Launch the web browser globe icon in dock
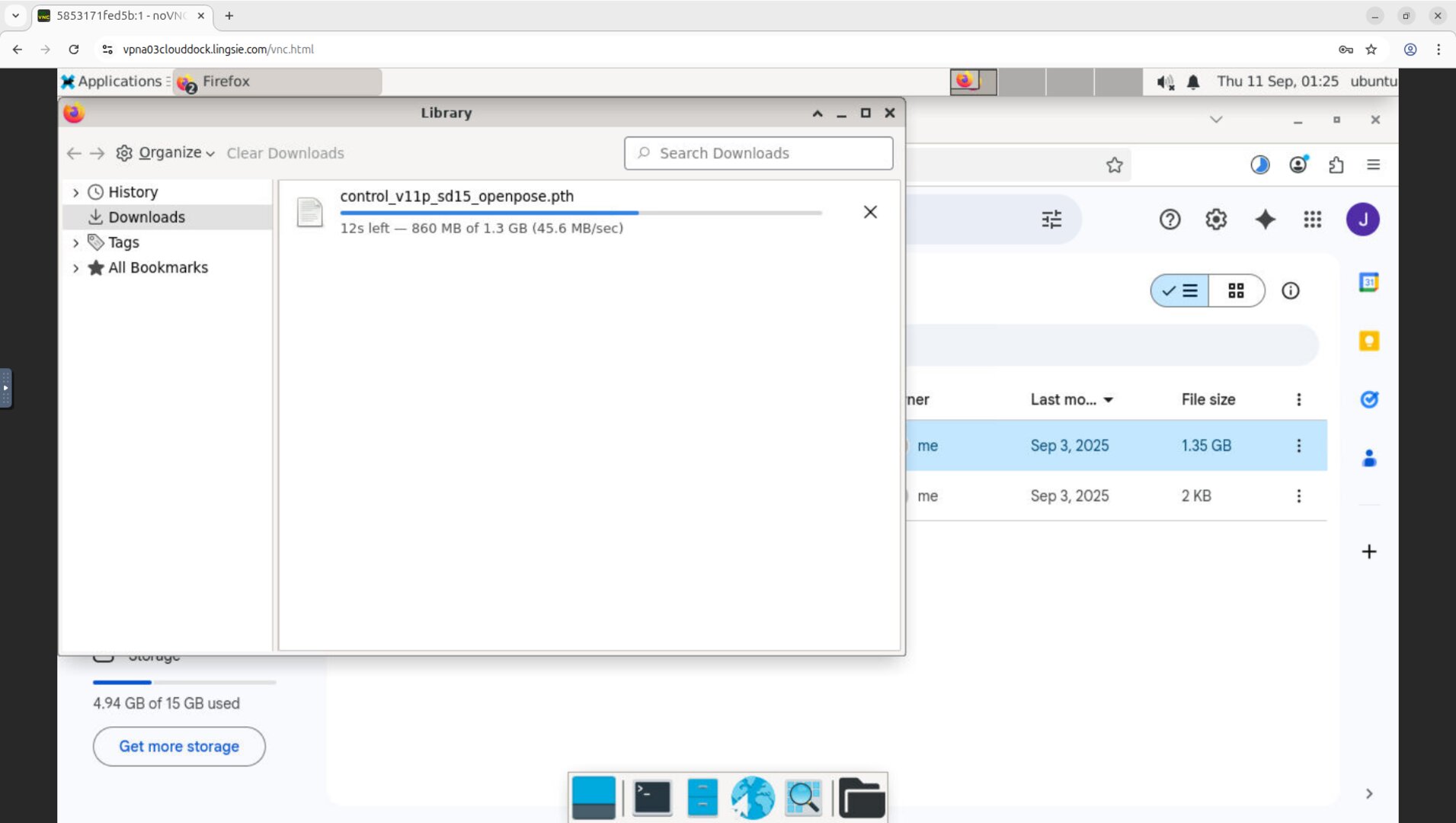1456x823 pixels. pos(752,798)
